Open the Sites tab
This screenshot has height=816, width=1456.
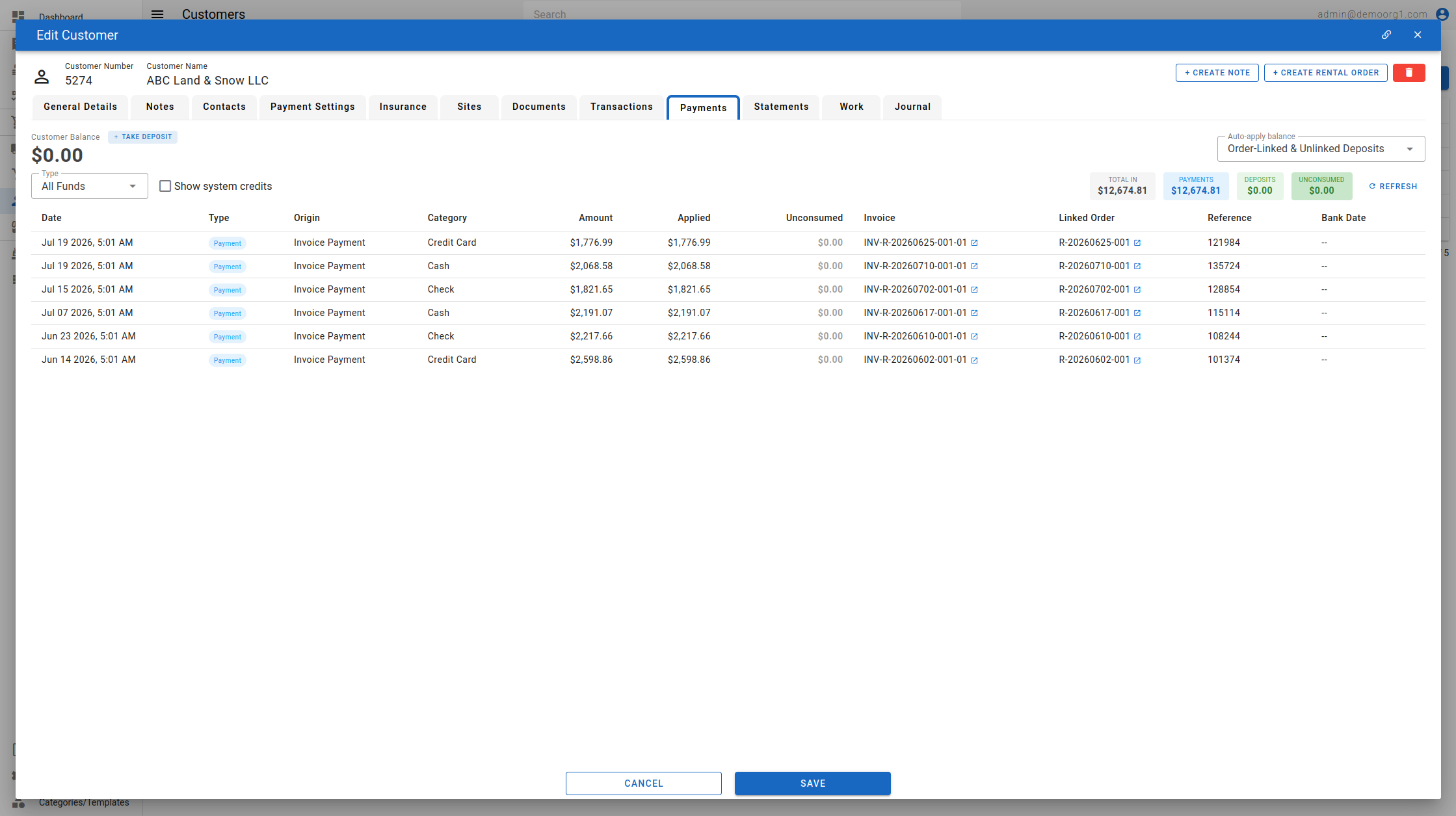[470, 107]
